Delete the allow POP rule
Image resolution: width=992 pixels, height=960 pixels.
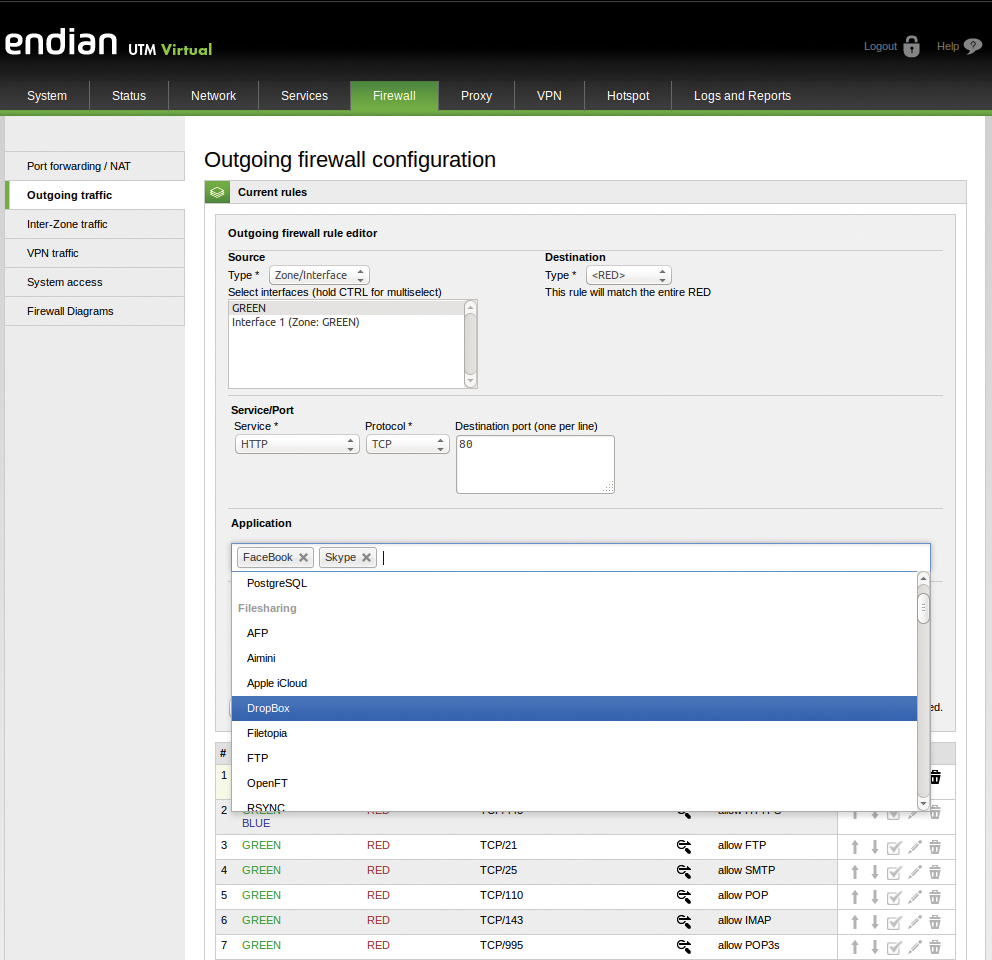click(935, 897)
